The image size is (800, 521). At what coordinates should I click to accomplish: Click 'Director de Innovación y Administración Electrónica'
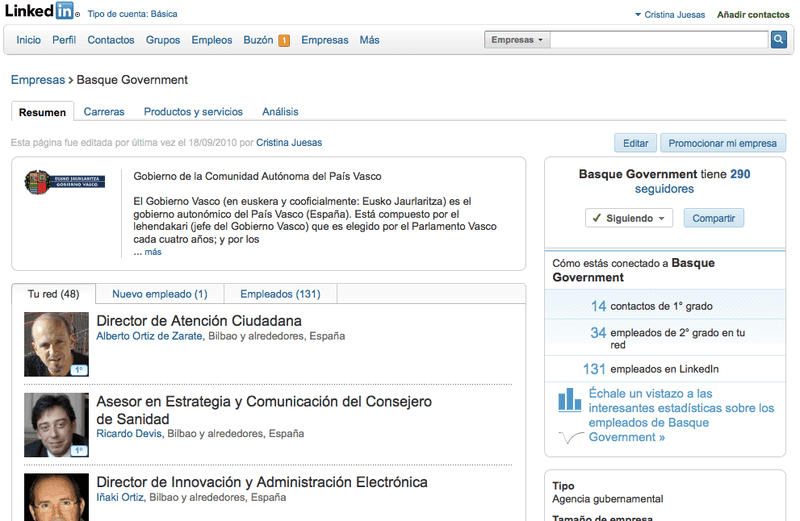point(262,482)
